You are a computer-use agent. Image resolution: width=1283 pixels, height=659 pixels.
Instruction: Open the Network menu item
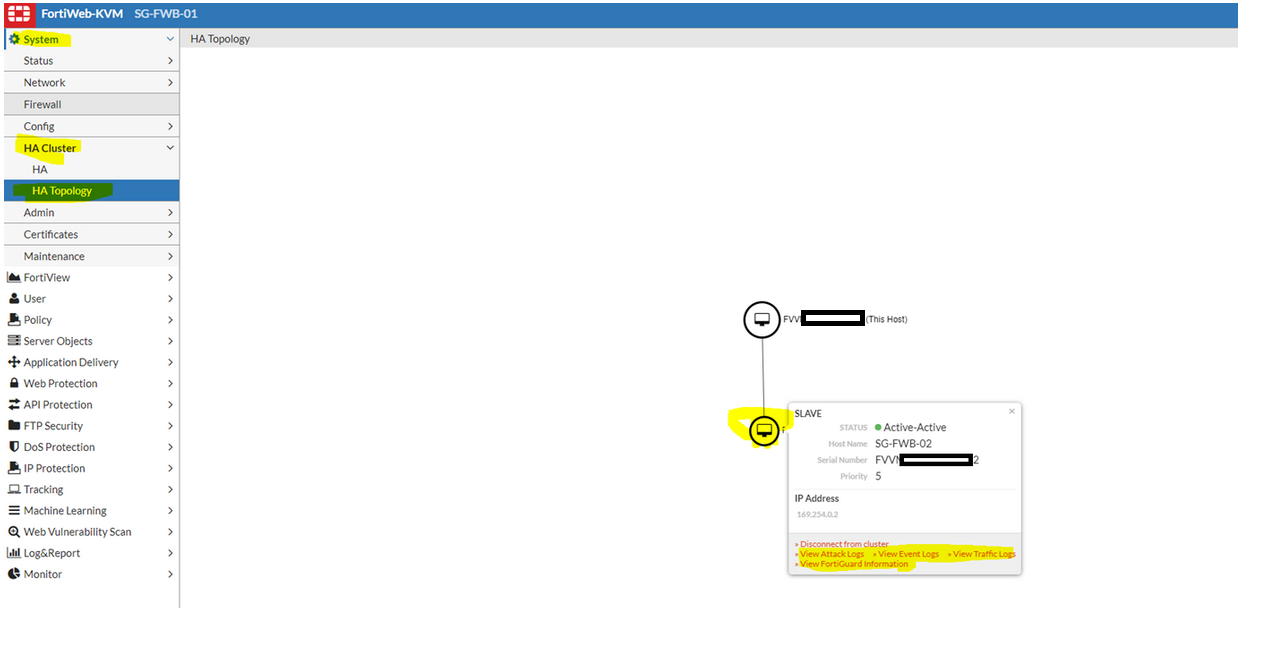tap(91, 83)
